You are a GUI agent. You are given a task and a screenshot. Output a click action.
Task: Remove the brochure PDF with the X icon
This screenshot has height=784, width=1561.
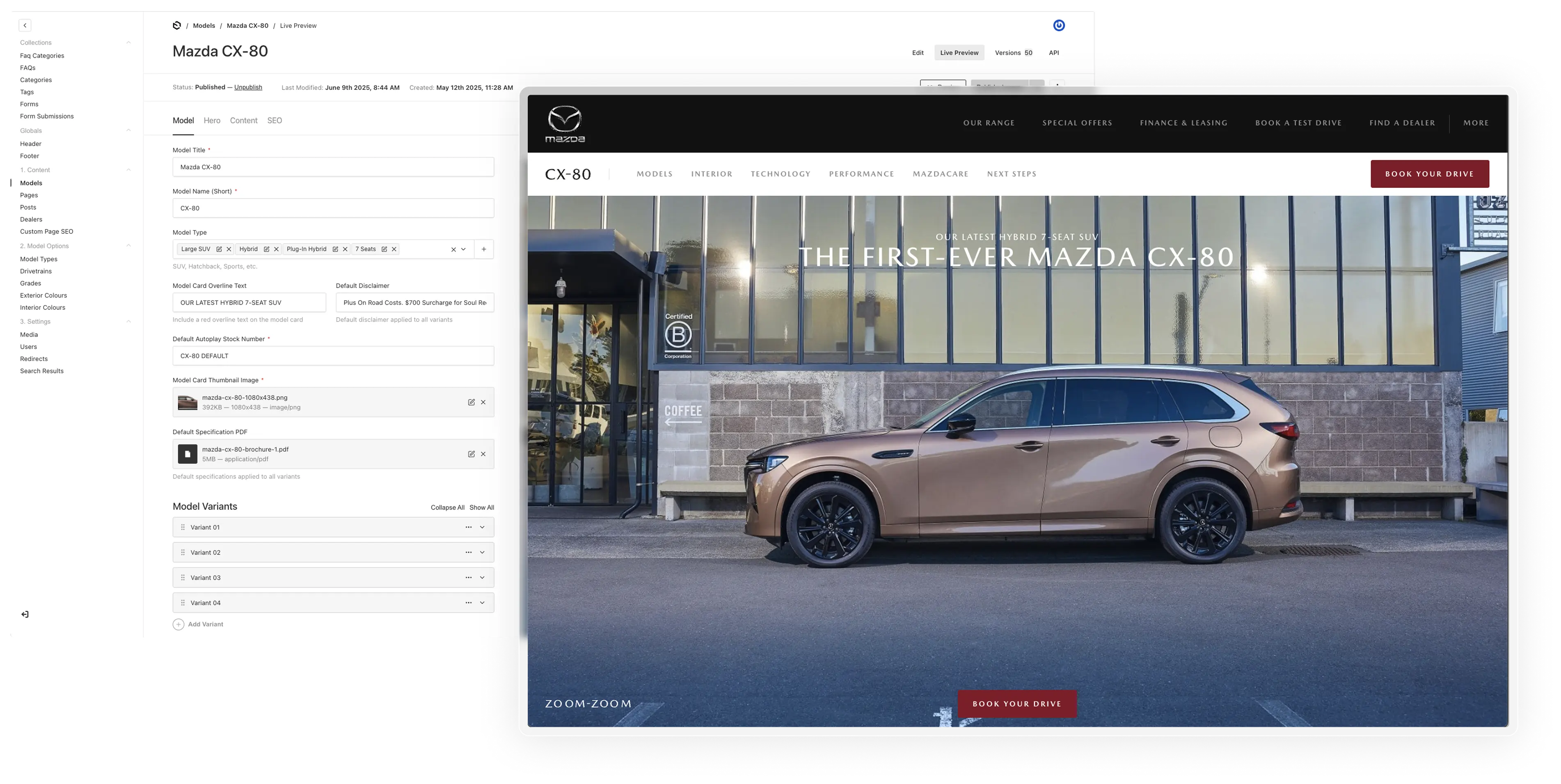[x=483, y=453]
